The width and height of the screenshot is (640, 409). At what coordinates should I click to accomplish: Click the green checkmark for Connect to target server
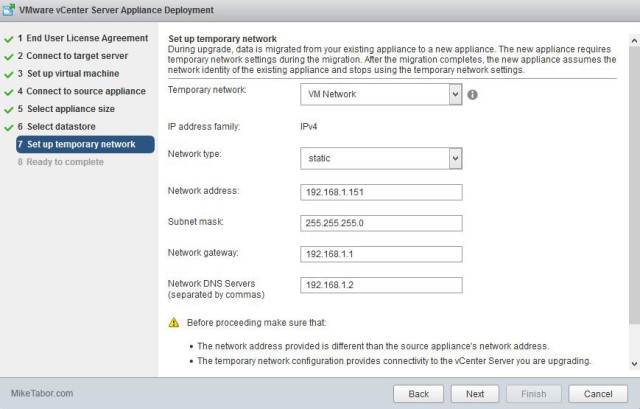[9, 57]
